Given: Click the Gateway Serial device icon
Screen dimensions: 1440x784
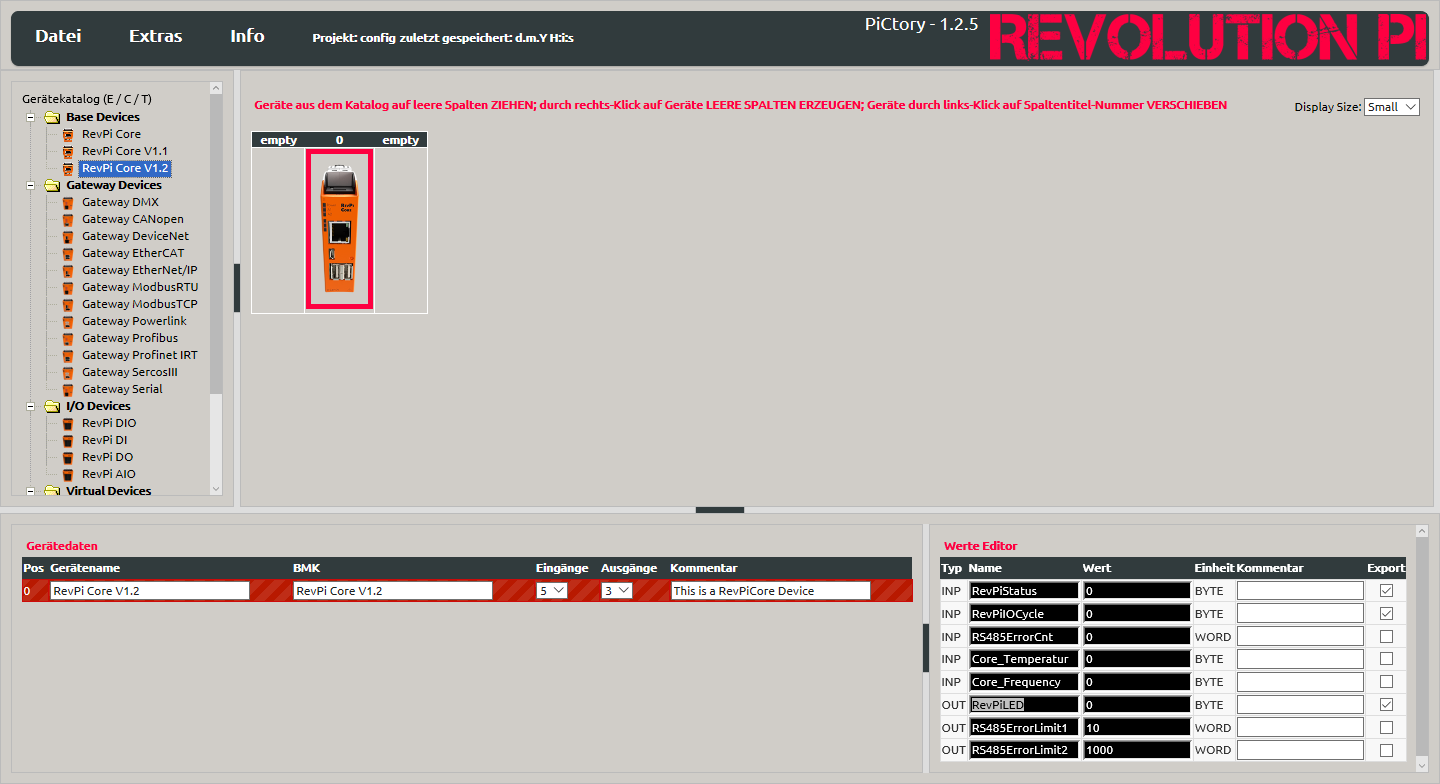Looking at the screenshot, I should click(x=68, y=389).
